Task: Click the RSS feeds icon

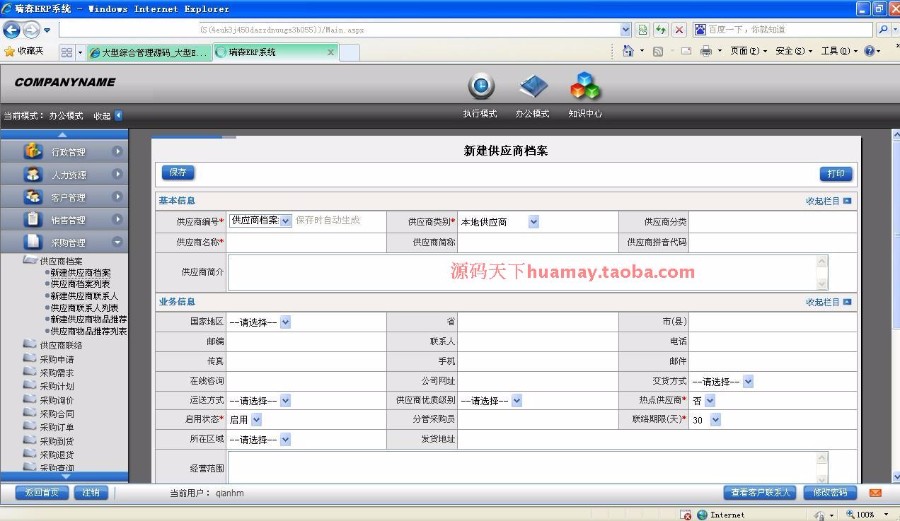Action: click(658, 52)
